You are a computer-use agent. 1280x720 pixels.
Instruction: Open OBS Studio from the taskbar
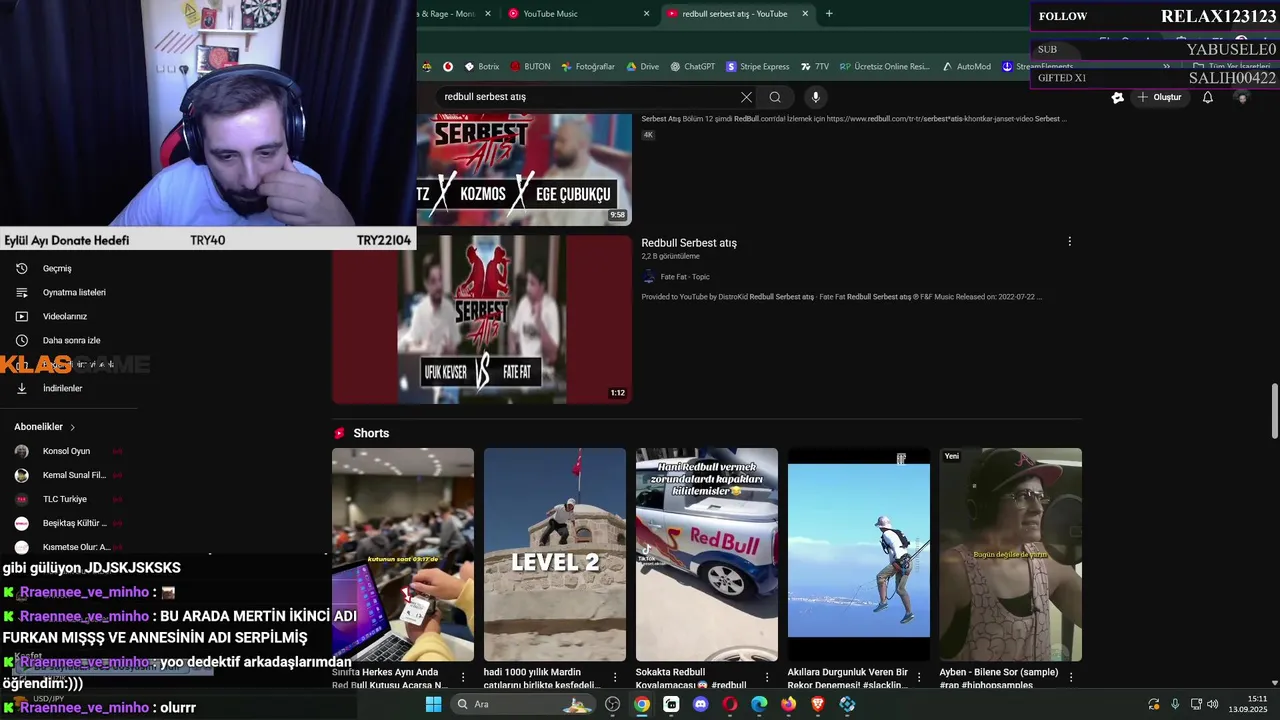pos(613,704)
